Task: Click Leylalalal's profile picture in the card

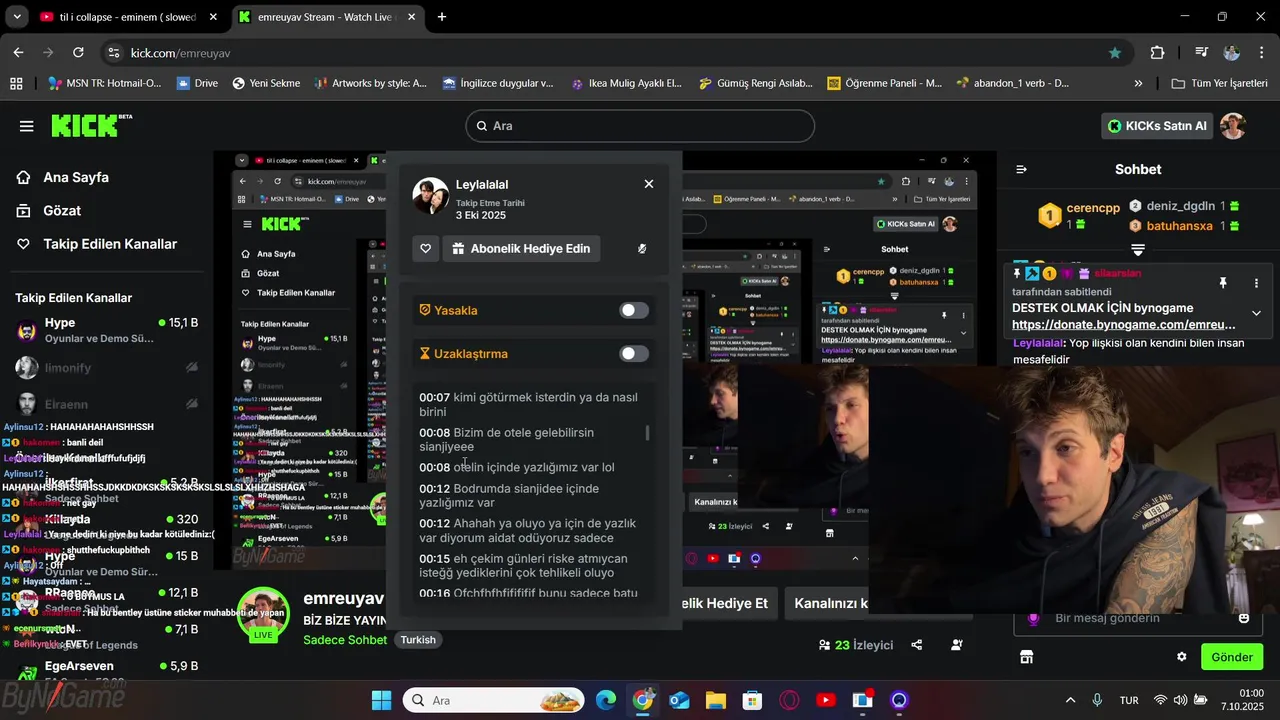Action: pos(431,196)
